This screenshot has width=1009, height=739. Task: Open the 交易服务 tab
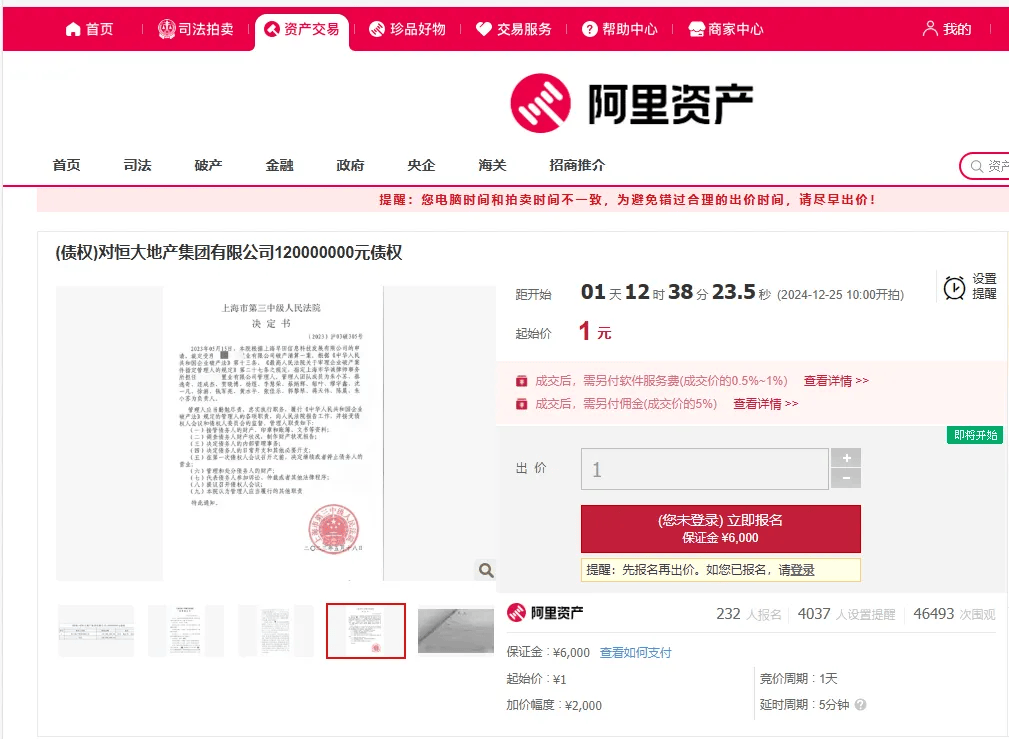(x=514, y=29)
